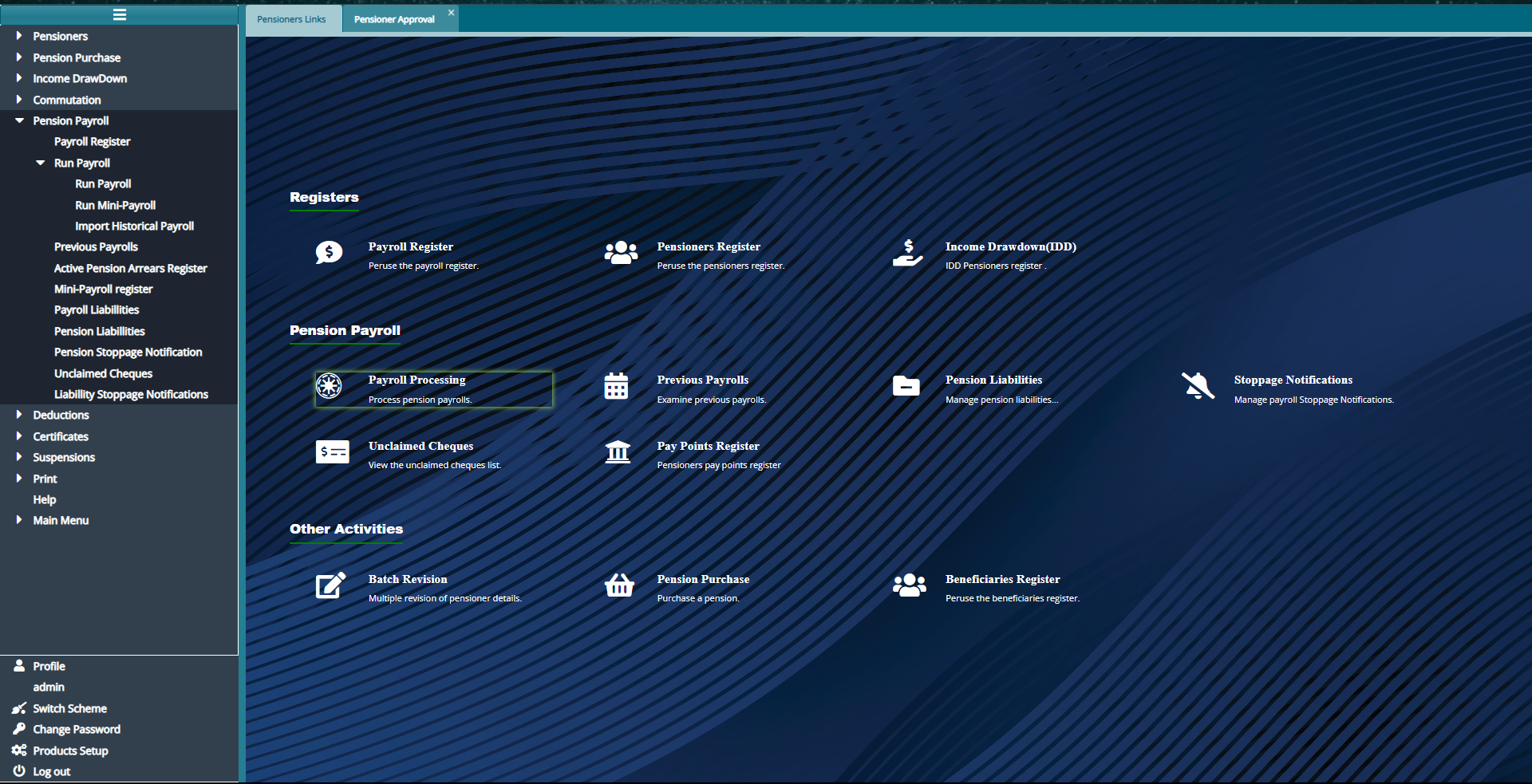Click the hamburger menu at the top

pos(120,14)
